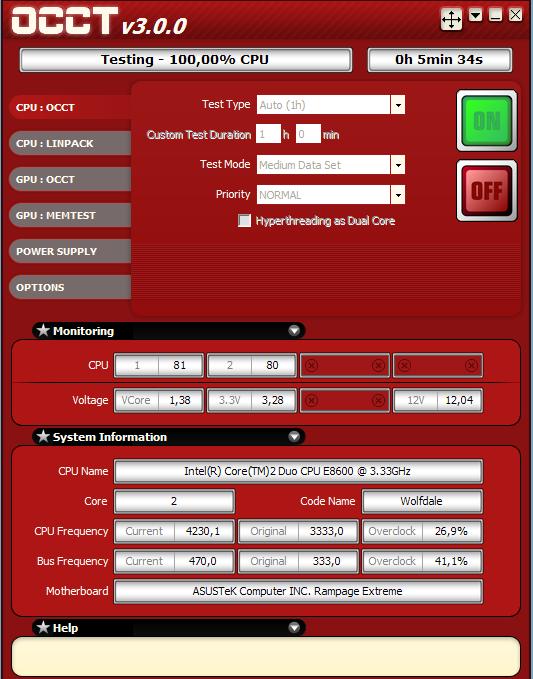Click the Help star icon

point(43,627)
